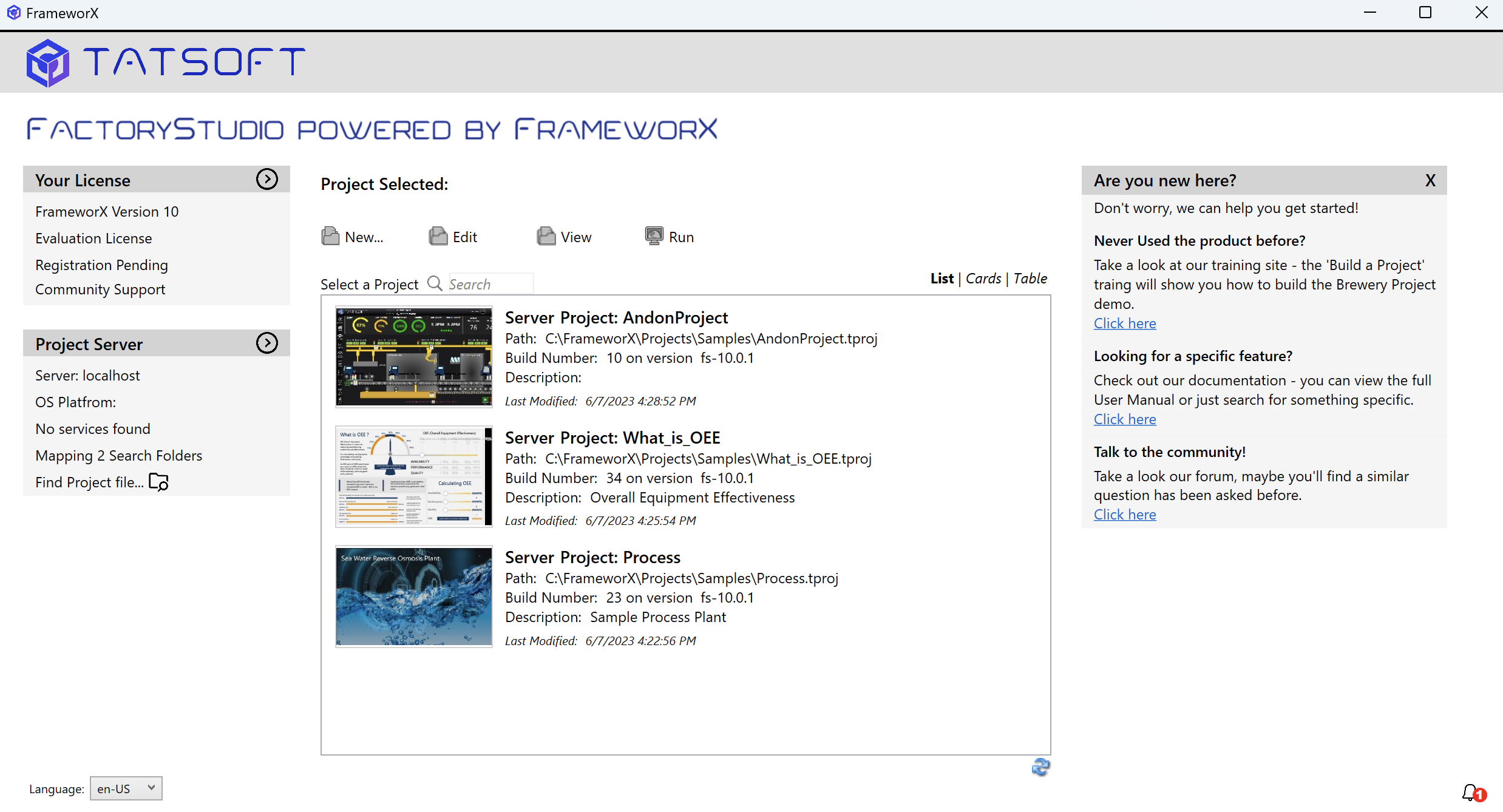Click the refresh project list icon
The width and height of the screenshot is (1503, 812).
(1040, 767)
